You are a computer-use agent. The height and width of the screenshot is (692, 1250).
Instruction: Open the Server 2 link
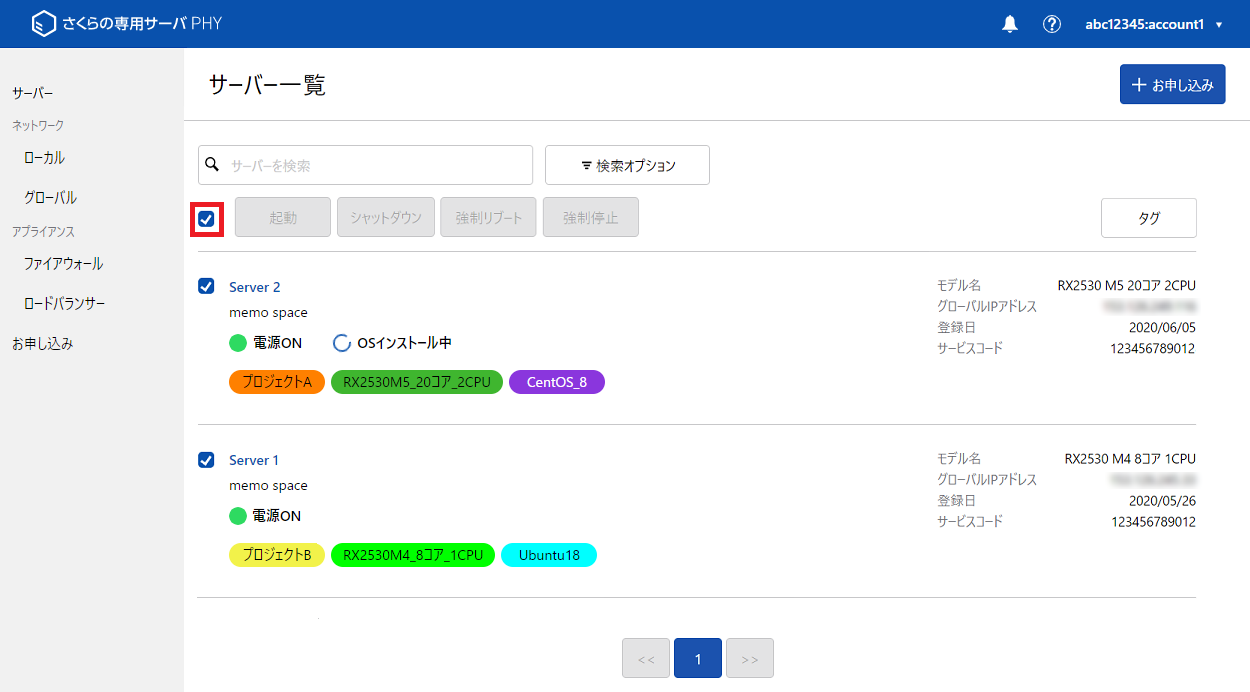254,287
